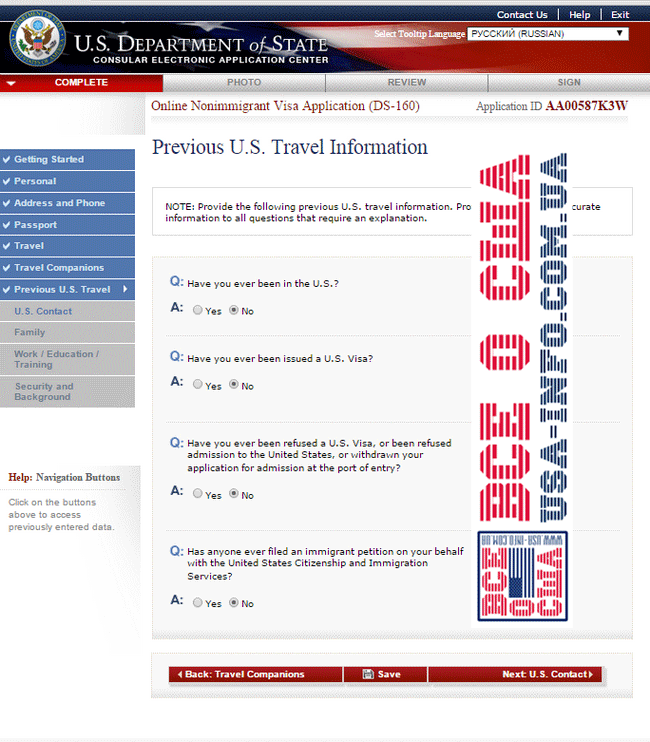The width and height of the screenshot is (650, 742).
Task: Click the white arrow beside Previous U.S. Travel
Action: pos(125,289)
